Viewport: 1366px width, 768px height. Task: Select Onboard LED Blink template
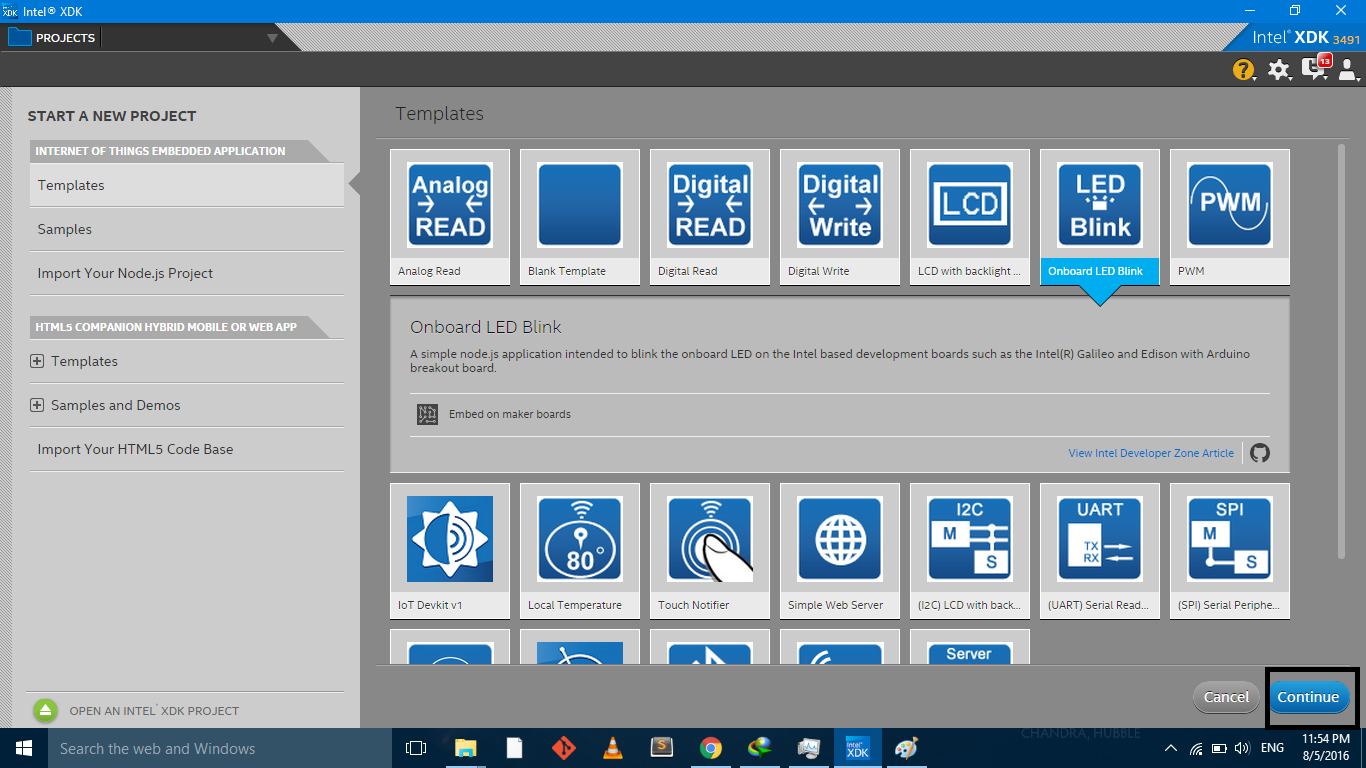[x=1100, y=217]
